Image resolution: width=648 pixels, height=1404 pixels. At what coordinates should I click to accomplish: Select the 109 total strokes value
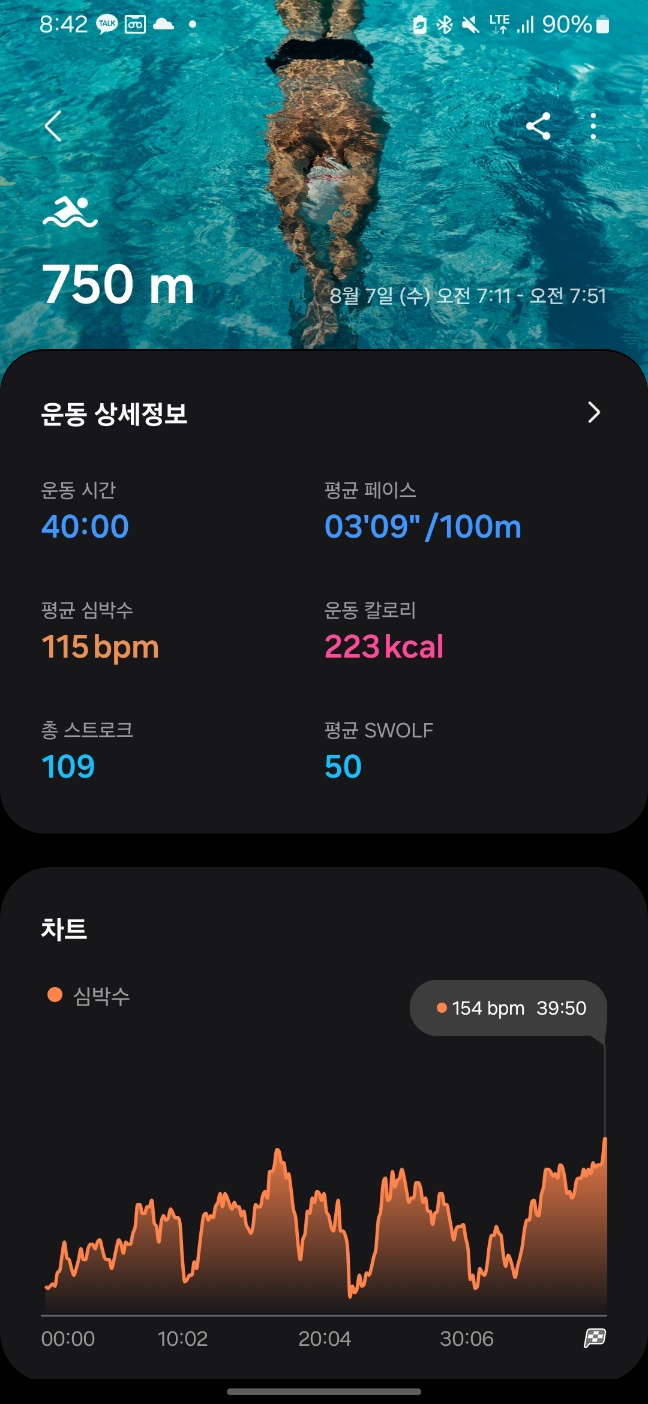click(68, 767)
